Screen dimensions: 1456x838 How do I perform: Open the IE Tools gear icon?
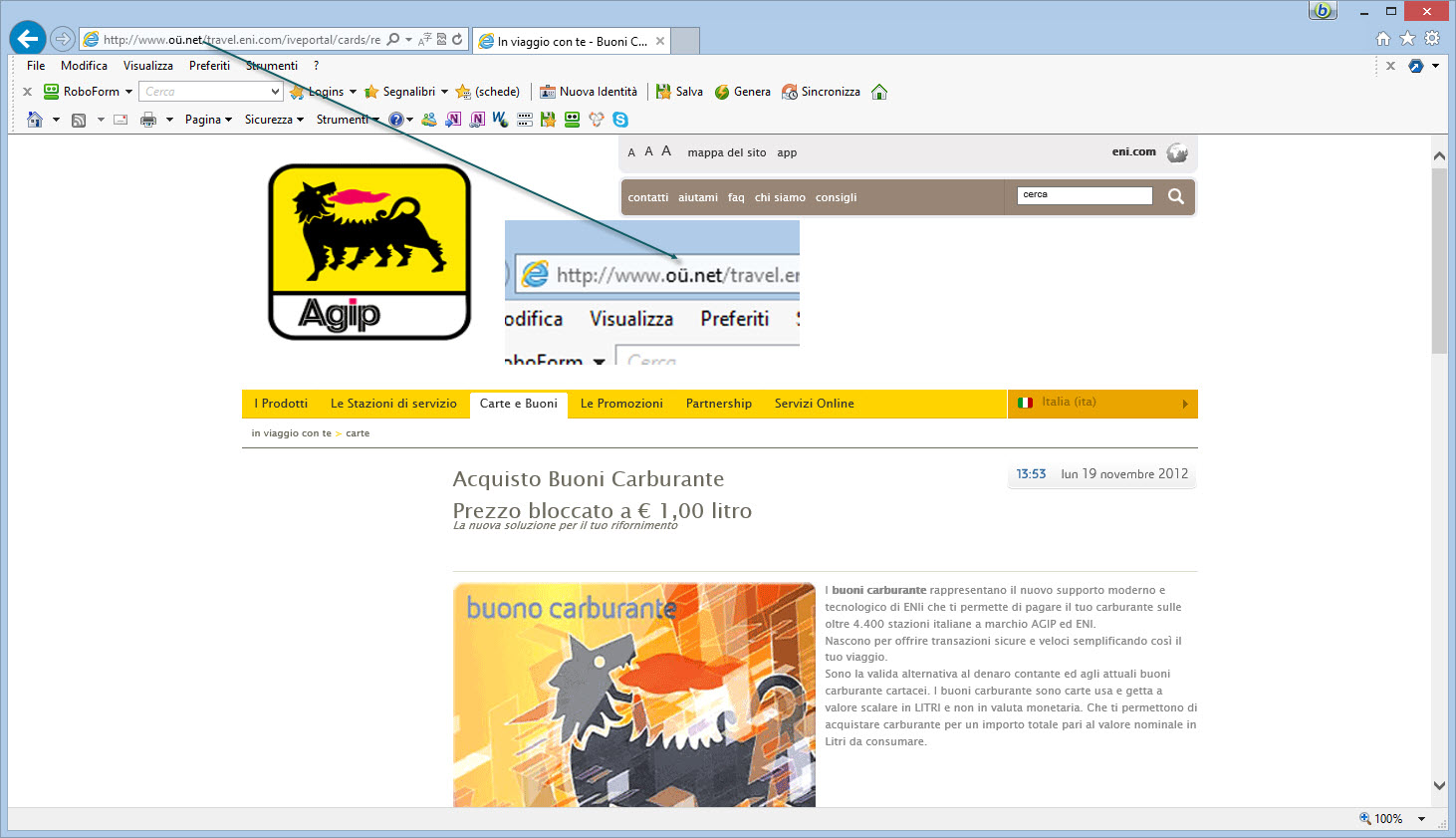pyautogui.click(x=1432, y=38)
